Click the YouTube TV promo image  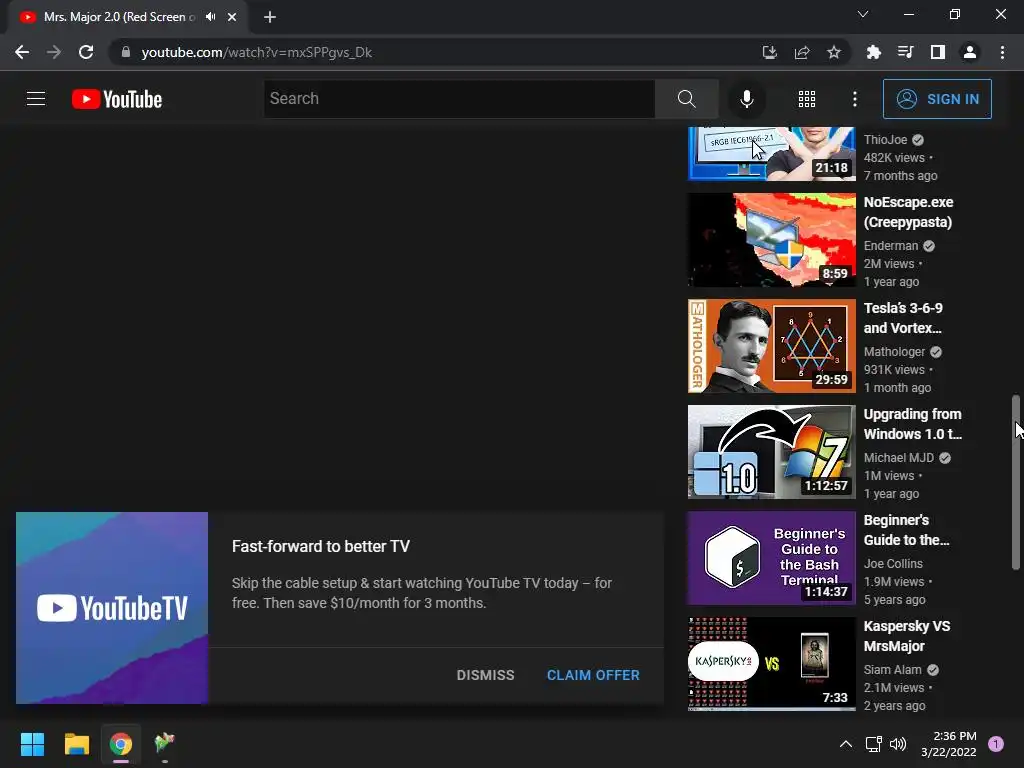[112, 608]
